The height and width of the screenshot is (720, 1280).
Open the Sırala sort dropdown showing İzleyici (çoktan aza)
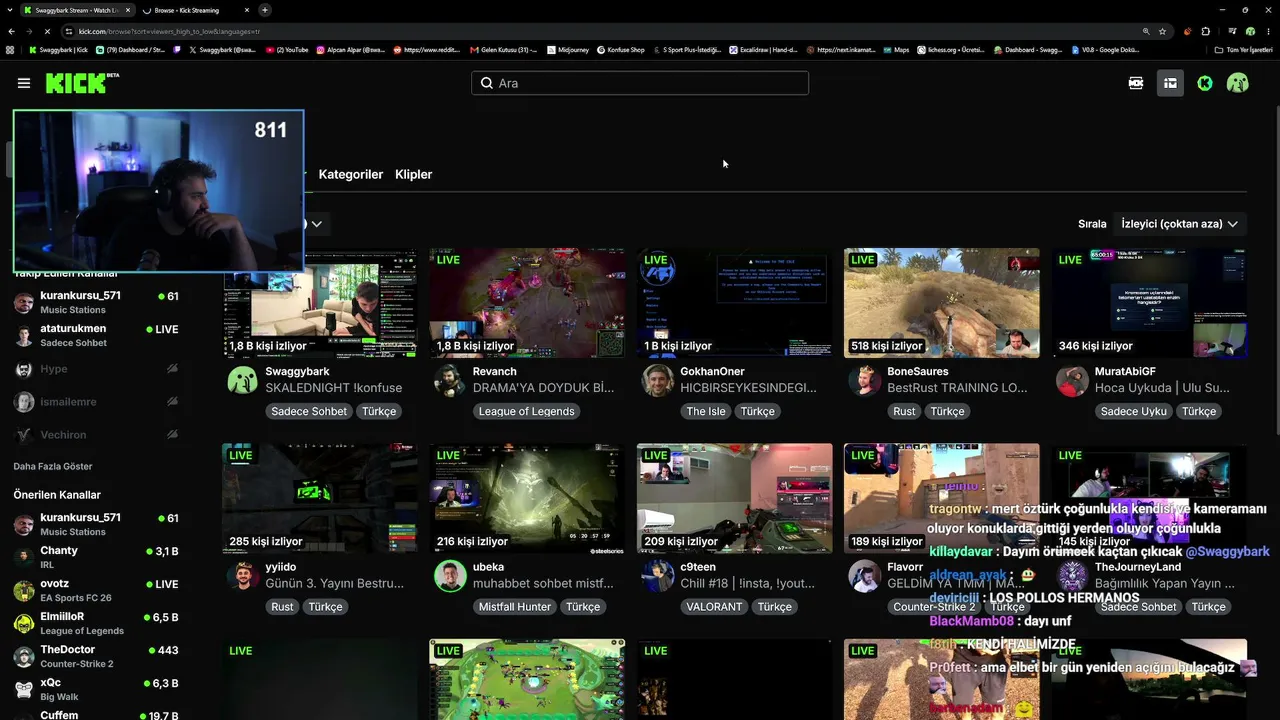1180,224
